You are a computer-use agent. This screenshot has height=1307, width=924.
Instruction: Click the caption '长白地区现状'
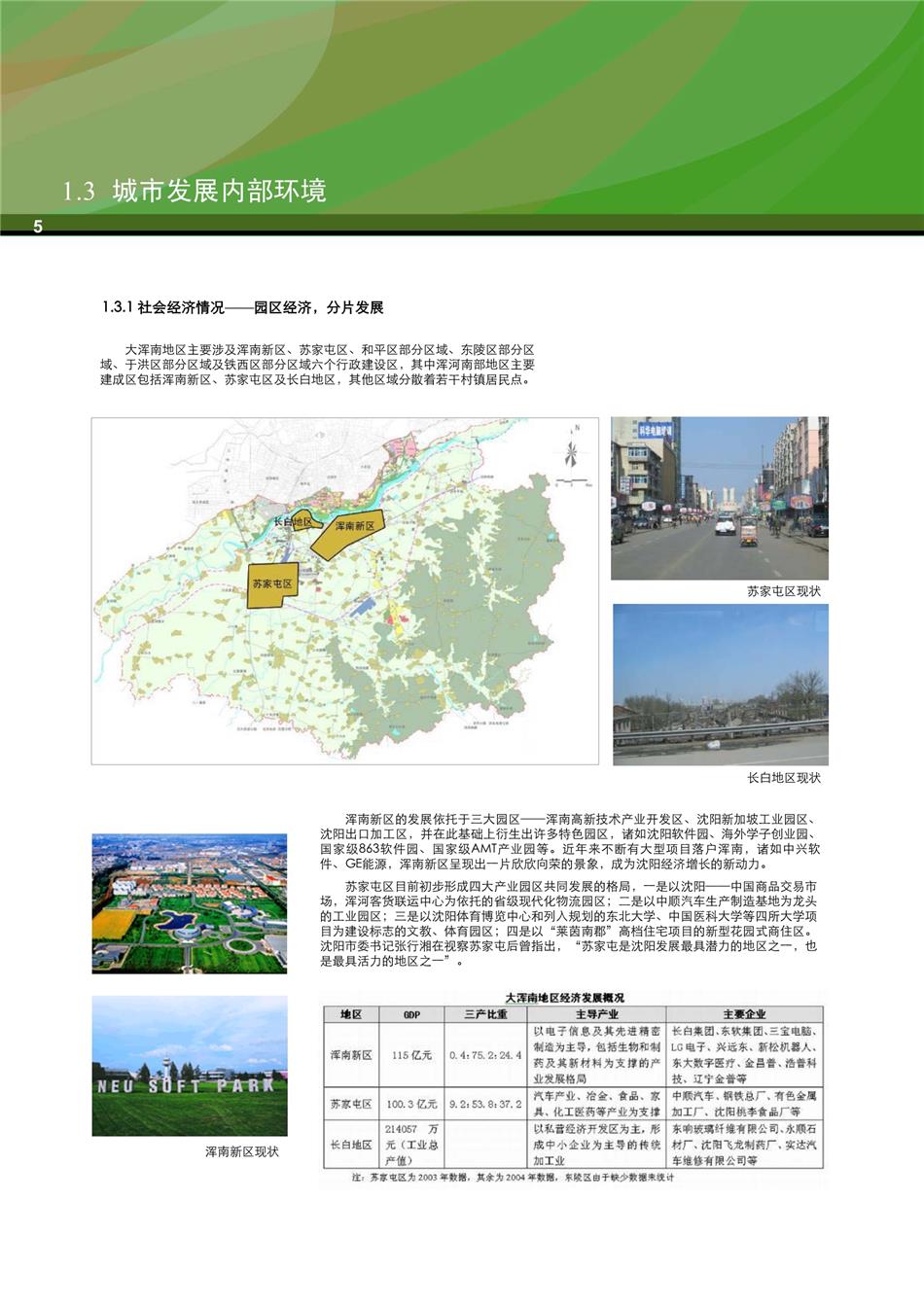point(784,778)
